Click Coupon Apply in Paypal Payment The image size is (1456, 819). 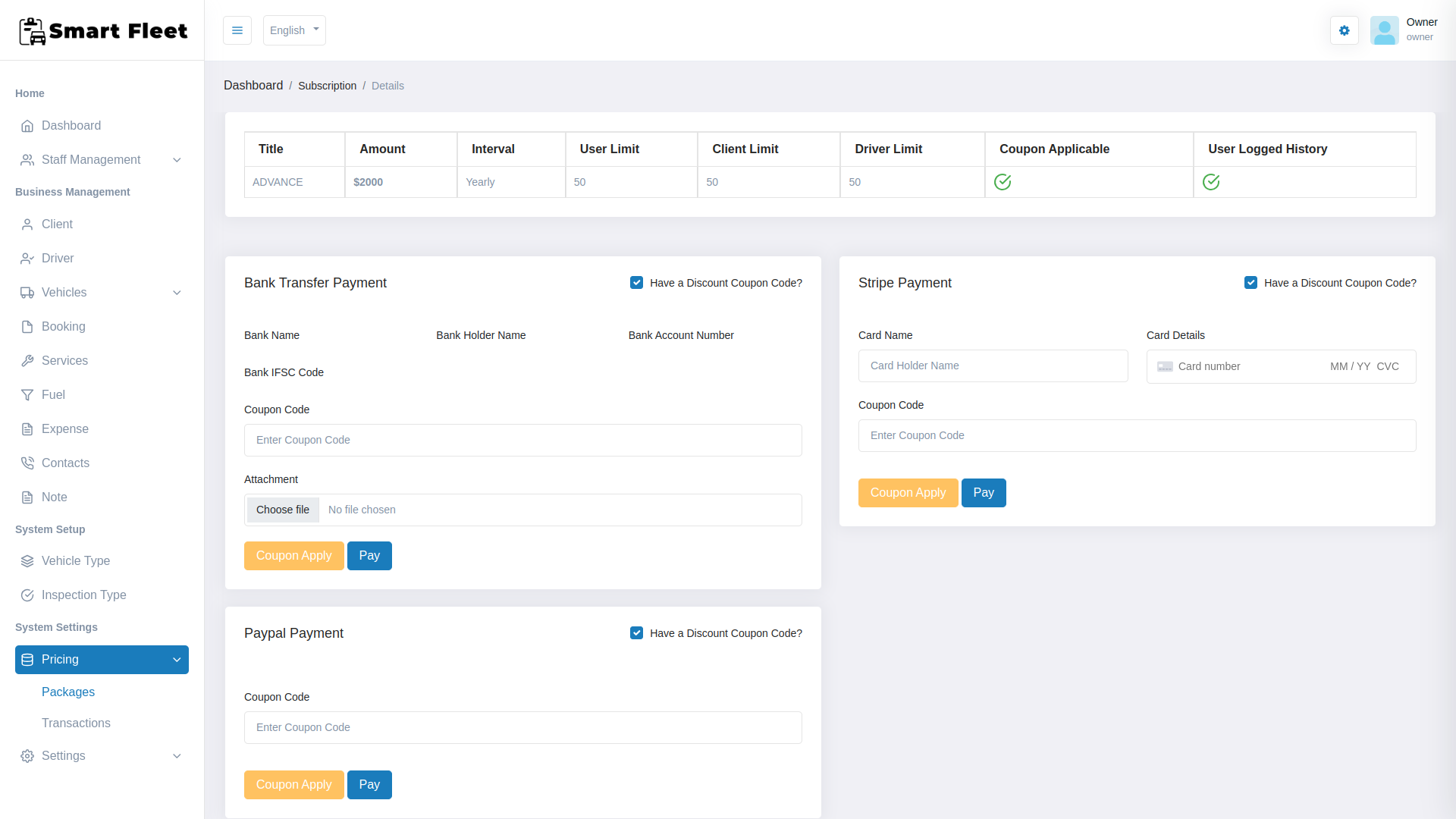293,784
